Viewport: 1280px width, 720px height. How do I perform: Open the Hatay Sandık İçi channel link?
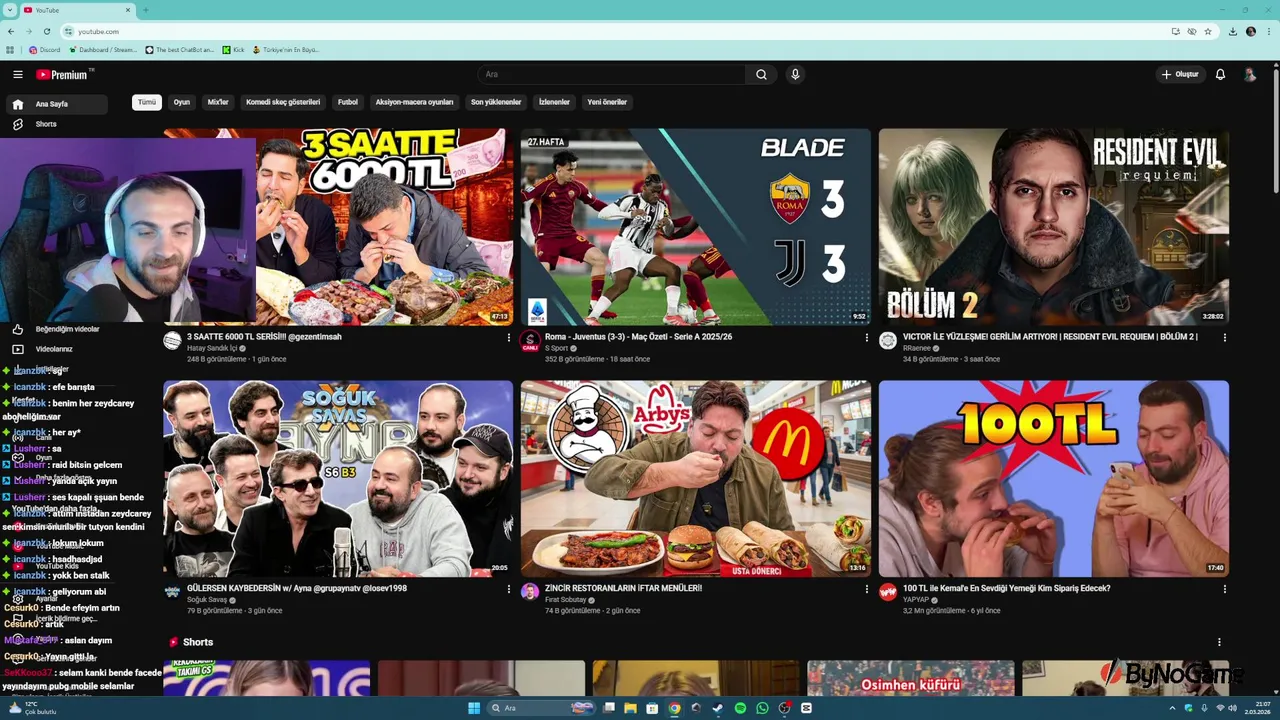pyautogui.click(x=212, y=349)
